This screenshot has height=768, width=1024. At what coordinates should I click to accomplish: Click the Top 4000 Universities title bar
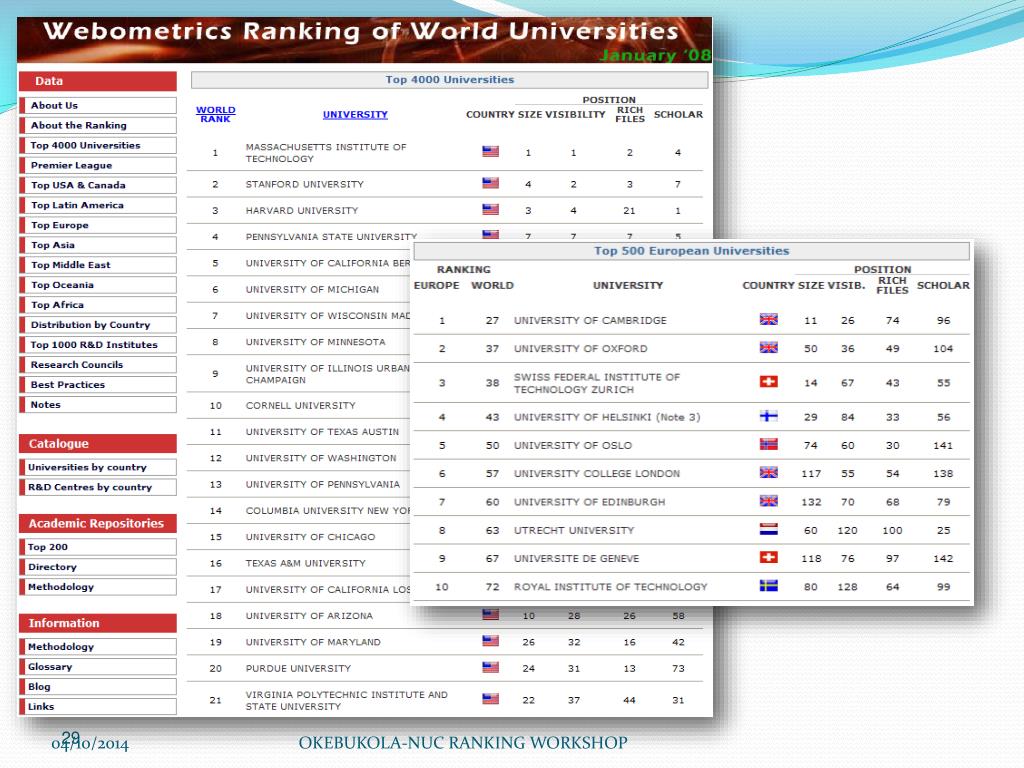tap(449, 80)
